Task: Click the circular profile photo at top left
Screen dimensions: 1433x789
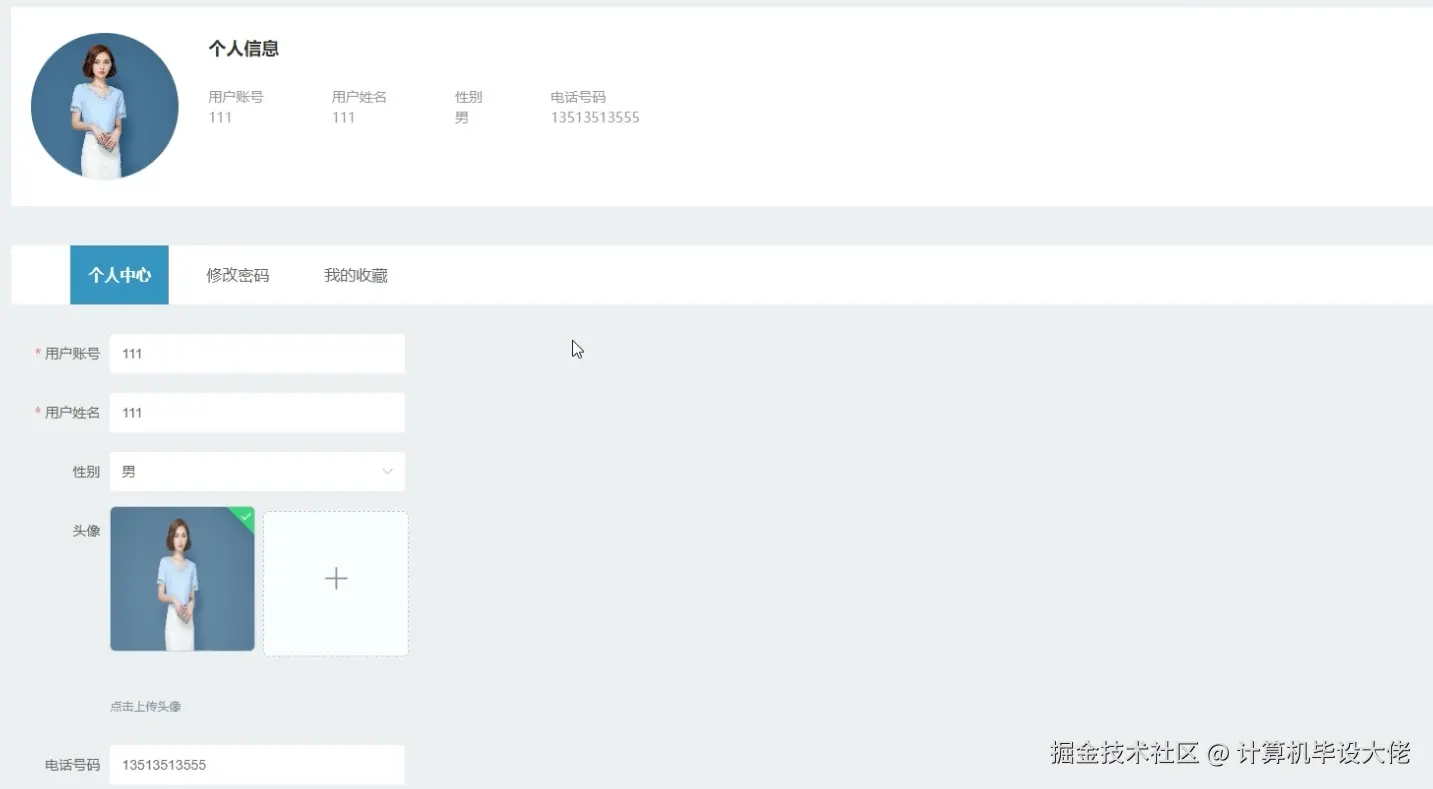Action: click(104, 106)
